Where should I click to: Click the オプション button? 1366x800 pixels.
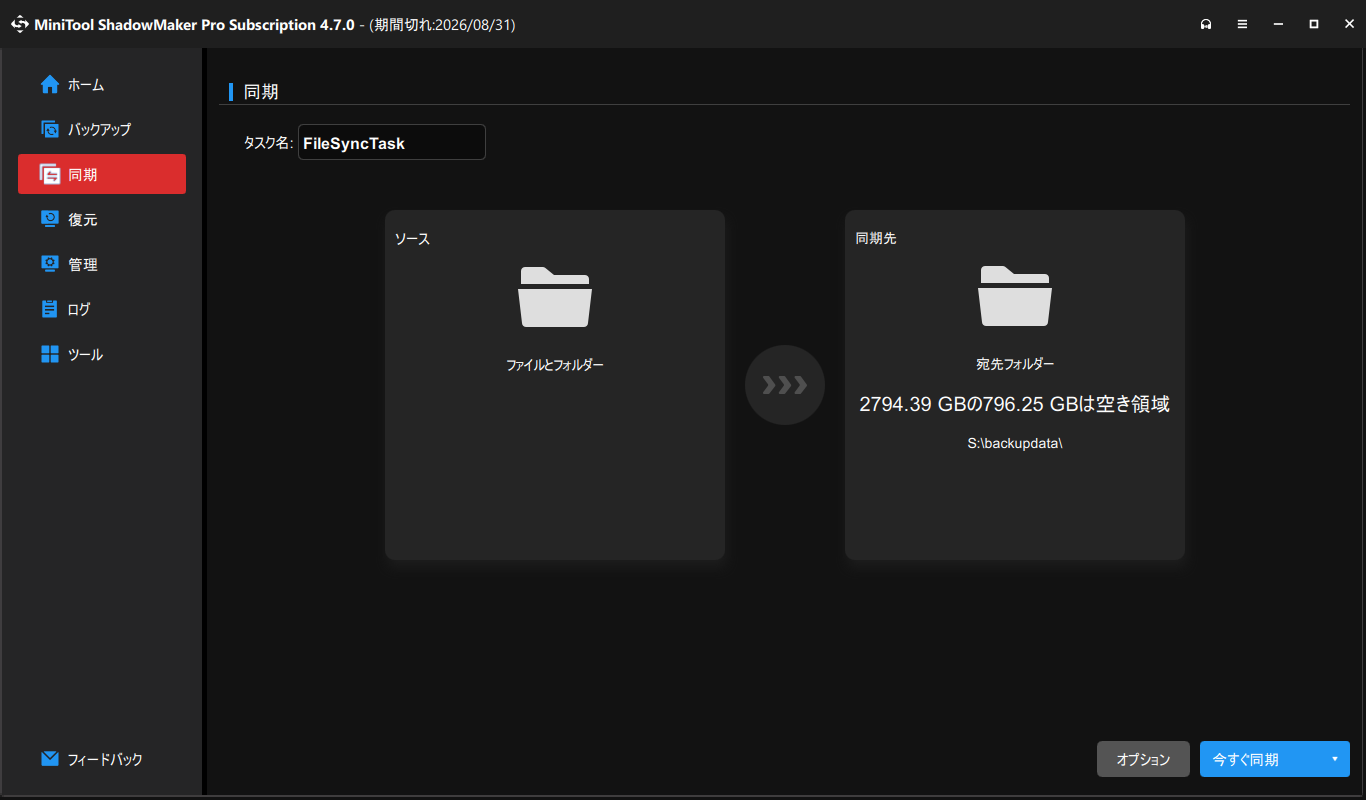(x=1143, y=759)
